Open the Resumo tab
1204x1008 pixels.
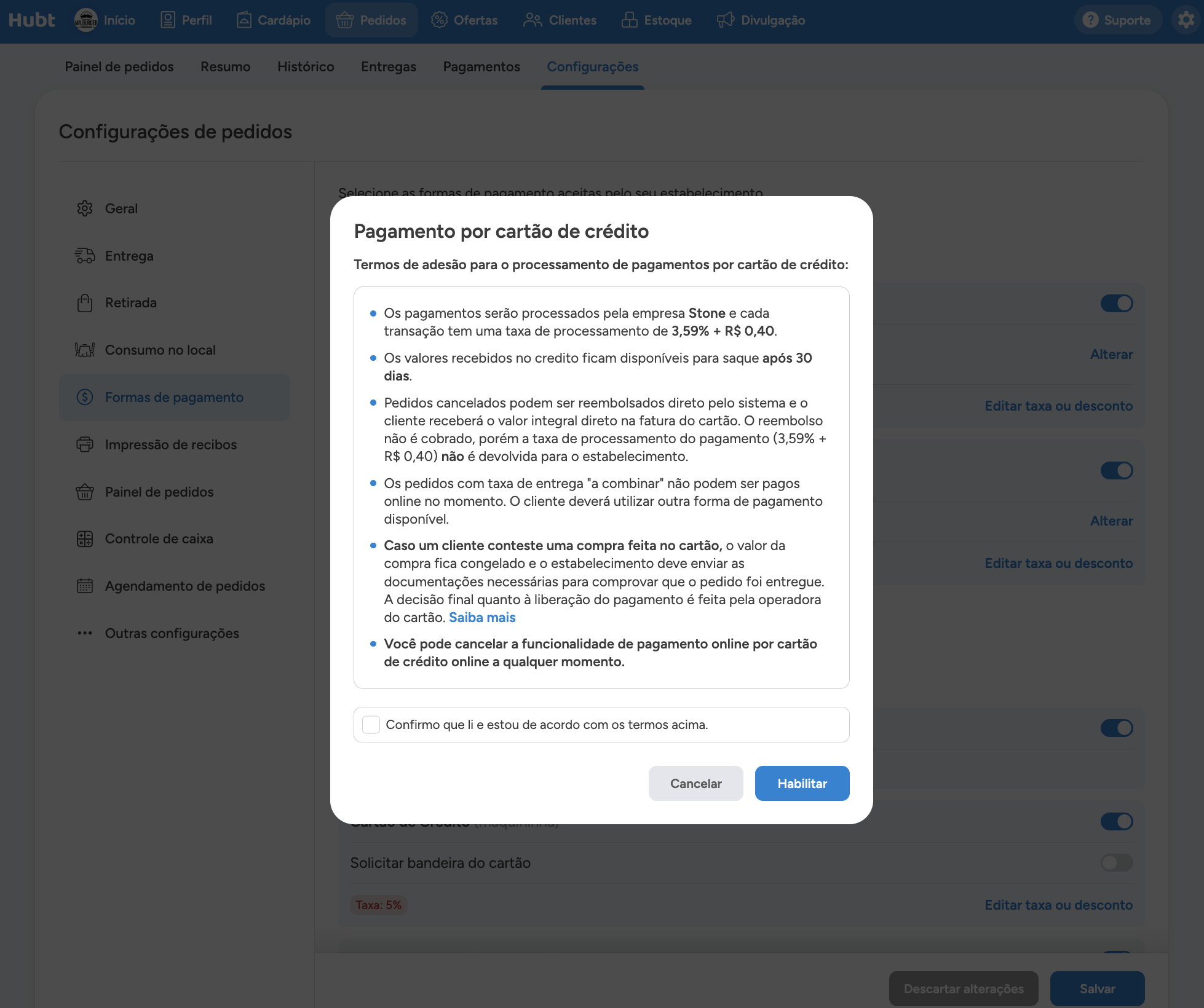pyautogui.click(x=226, y=66)
